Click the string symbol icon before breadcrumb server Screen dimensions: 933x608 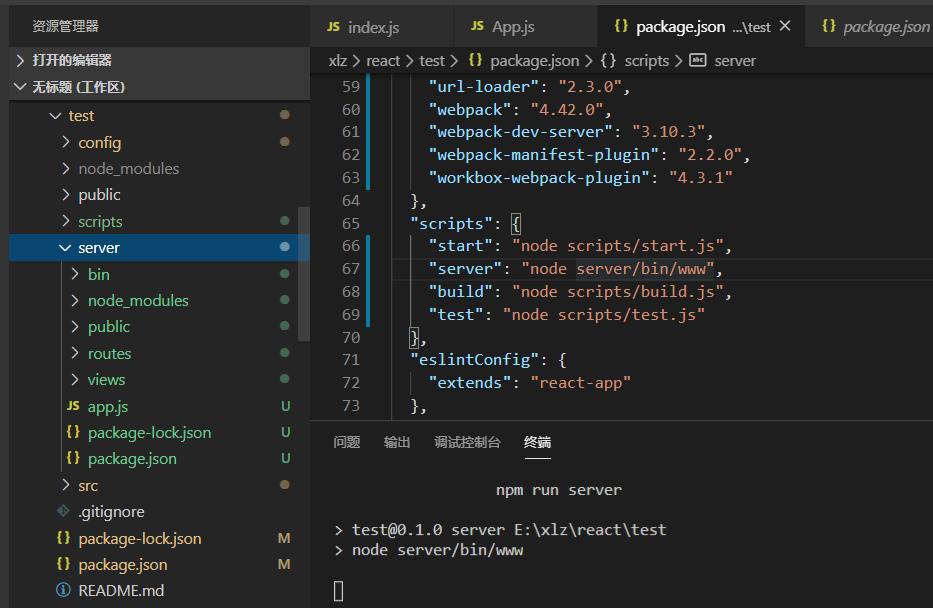pos(697,60)
